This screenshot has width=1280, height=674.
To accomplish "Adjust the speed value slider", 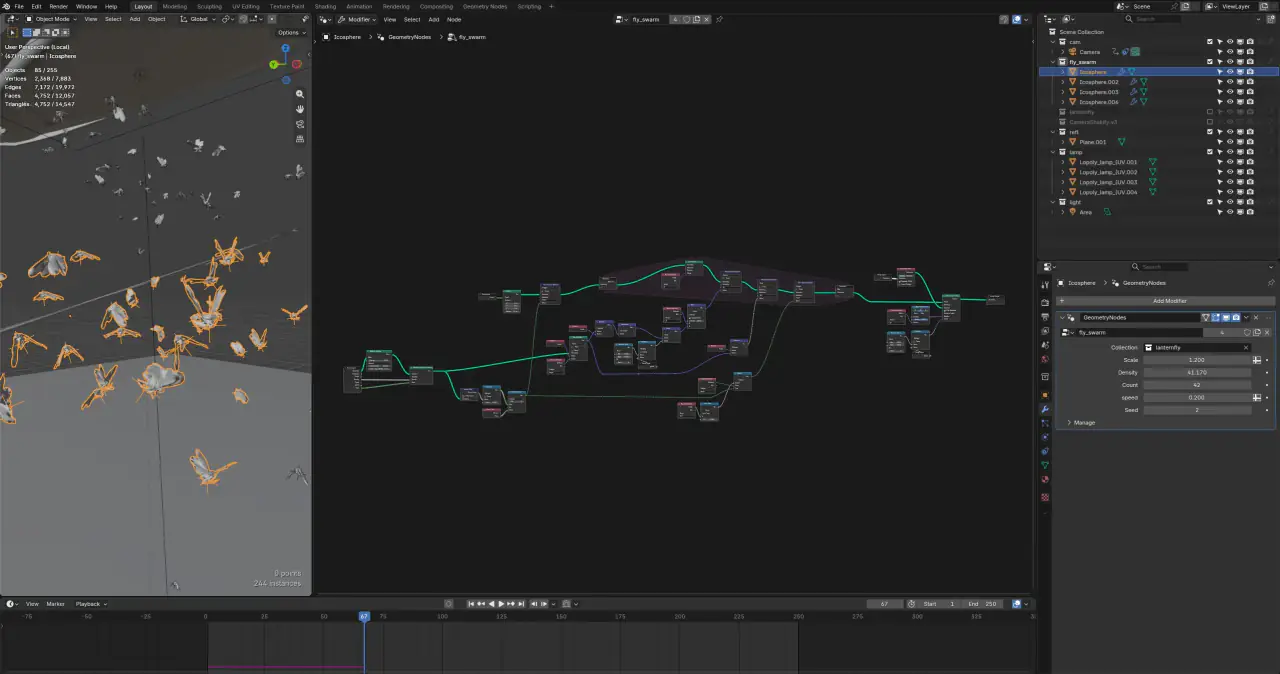I will pyautogui.click(x=1197, y=397).
